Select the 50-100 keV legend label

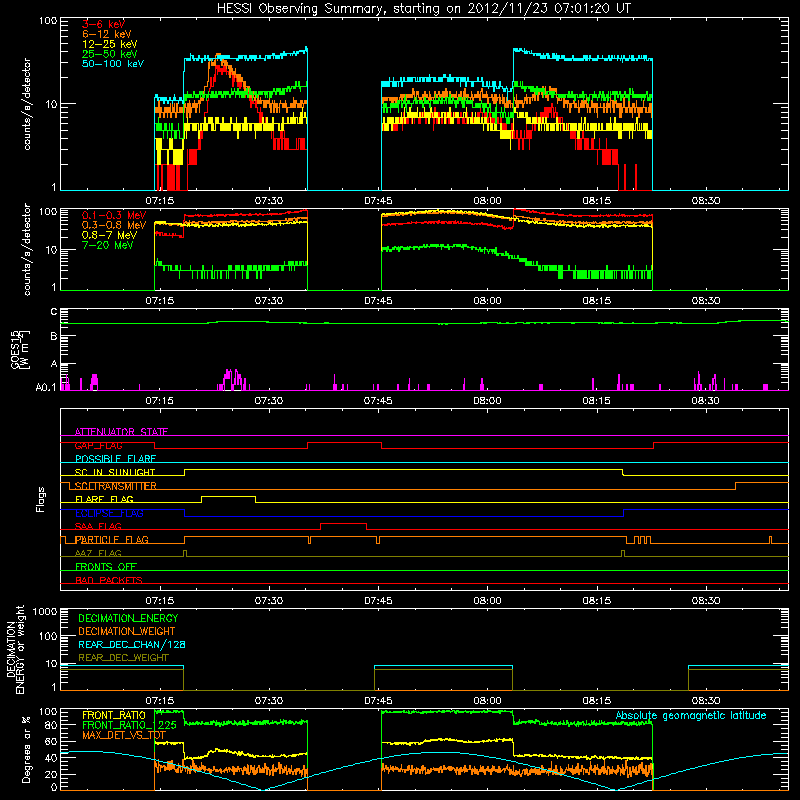(x=113, y=64)
